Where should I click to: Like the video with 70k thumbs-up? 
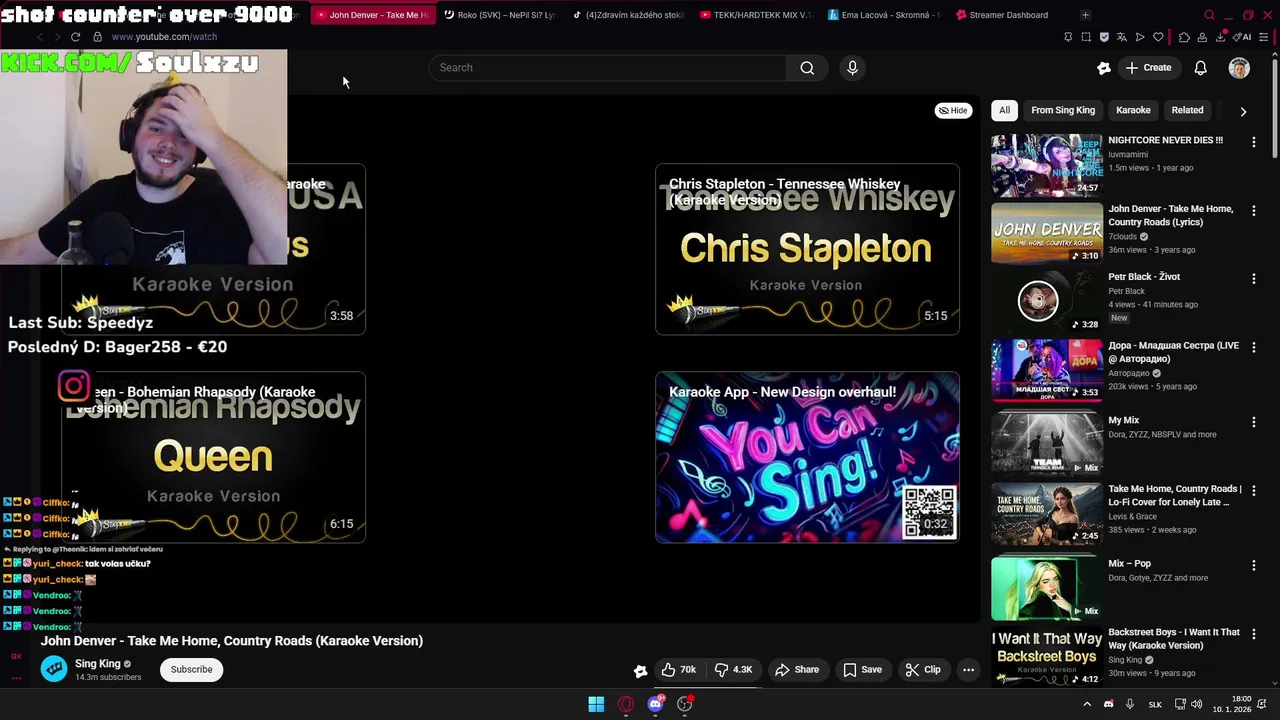tap(678, 670)
